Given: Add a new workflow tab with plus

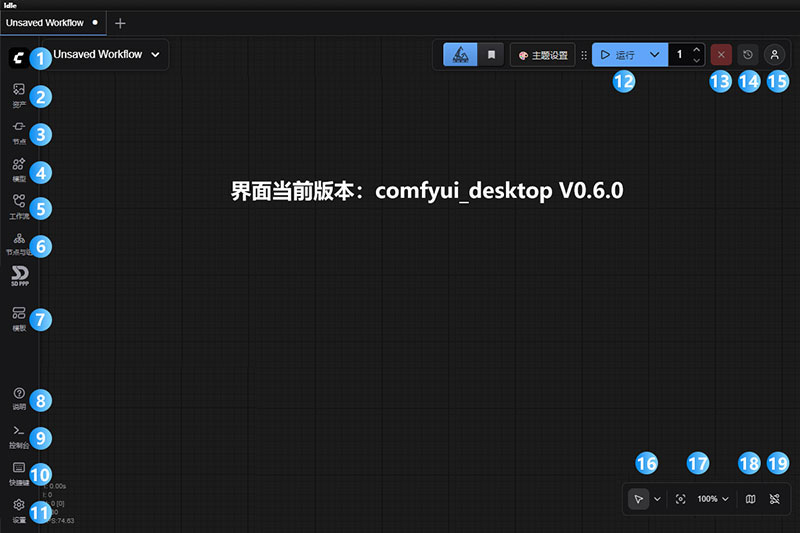Looking at the screenshot, I should [x=120, y=22].
